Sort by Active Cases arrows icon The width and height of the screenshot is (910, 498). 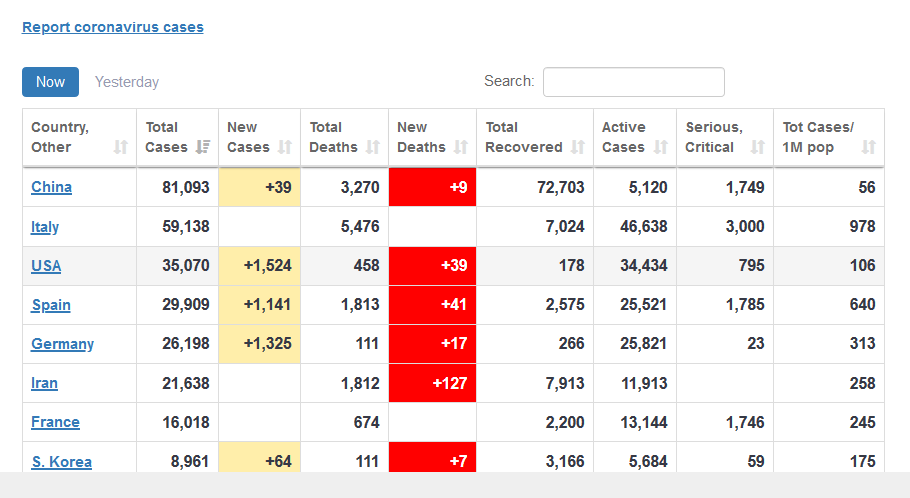661,147
